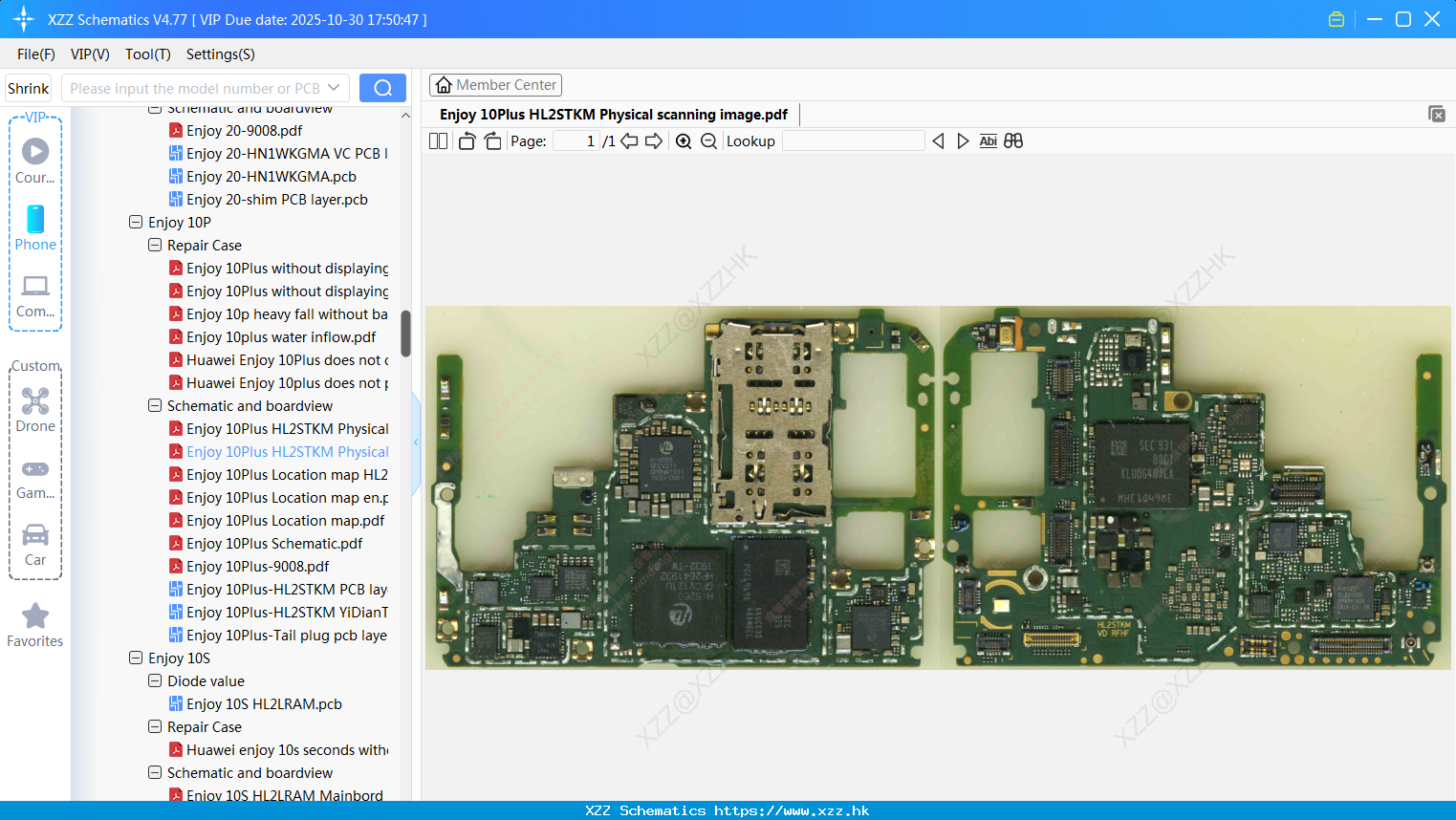
Task: Collapse Repair Case under Enjoy 10P
Action: 155,245
